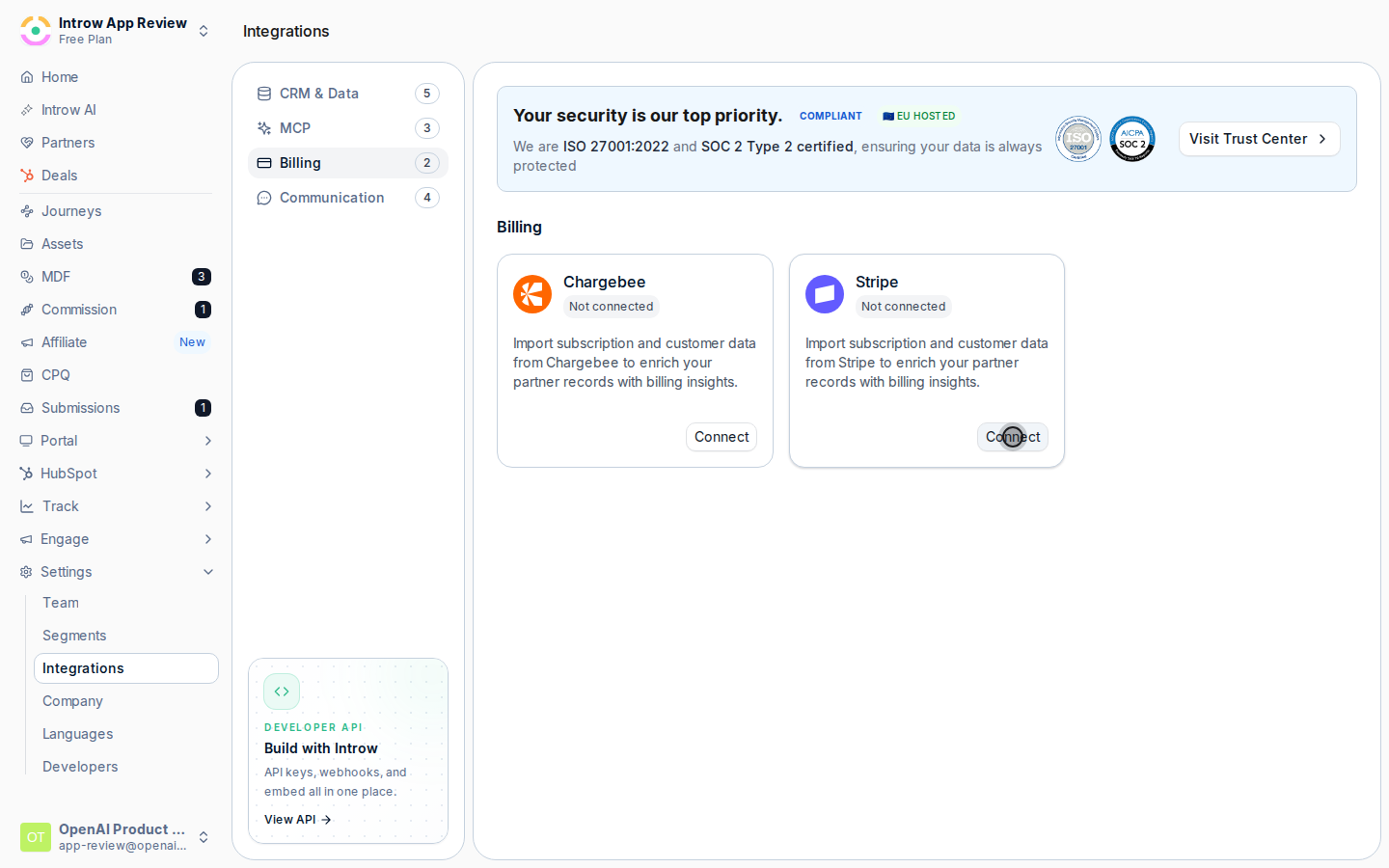Click the Commission icon in sidebar

[27, 310]
